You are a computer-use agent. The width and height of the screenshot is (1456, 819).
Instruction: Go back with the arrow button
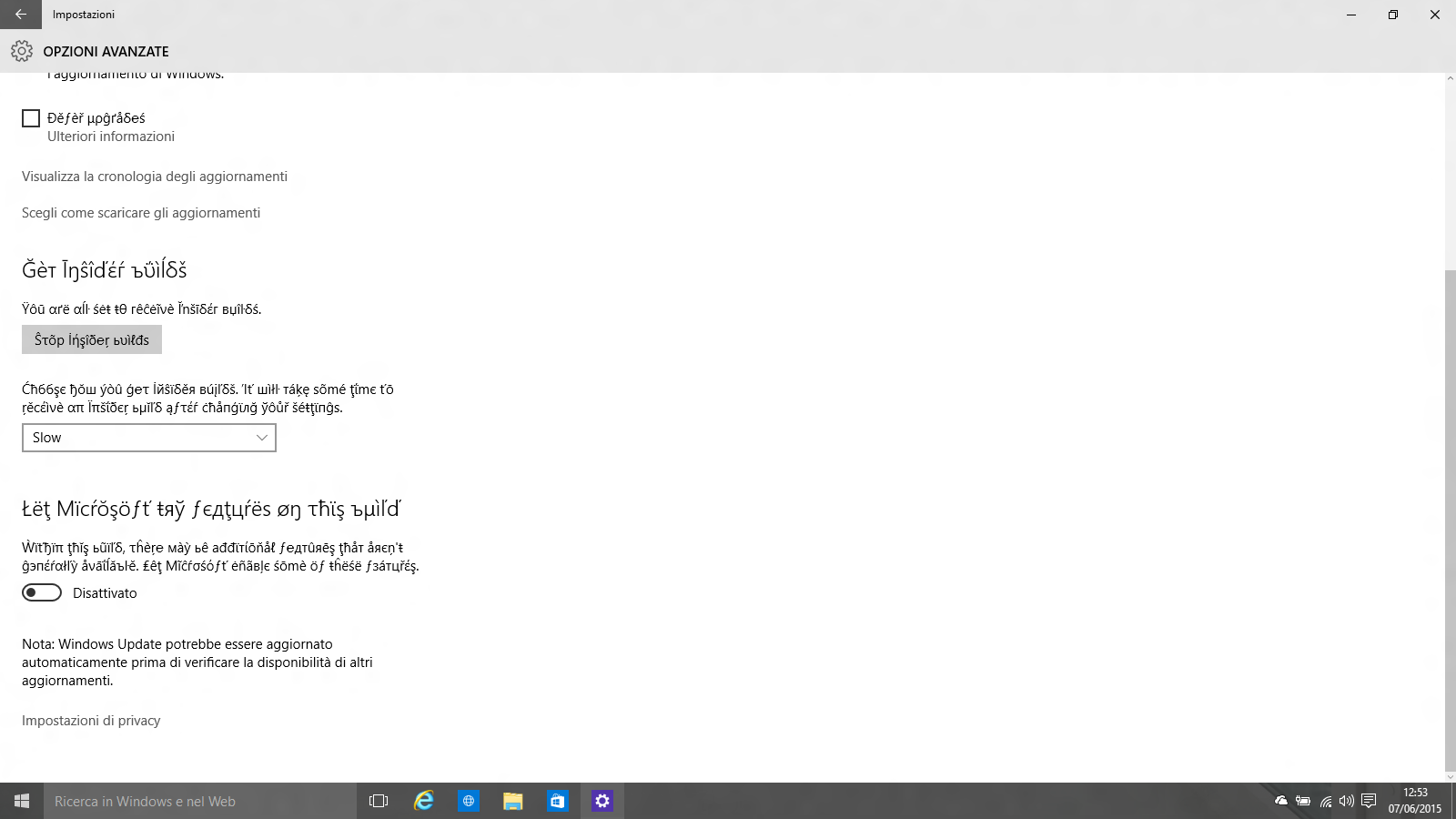(x=21, y=15)
